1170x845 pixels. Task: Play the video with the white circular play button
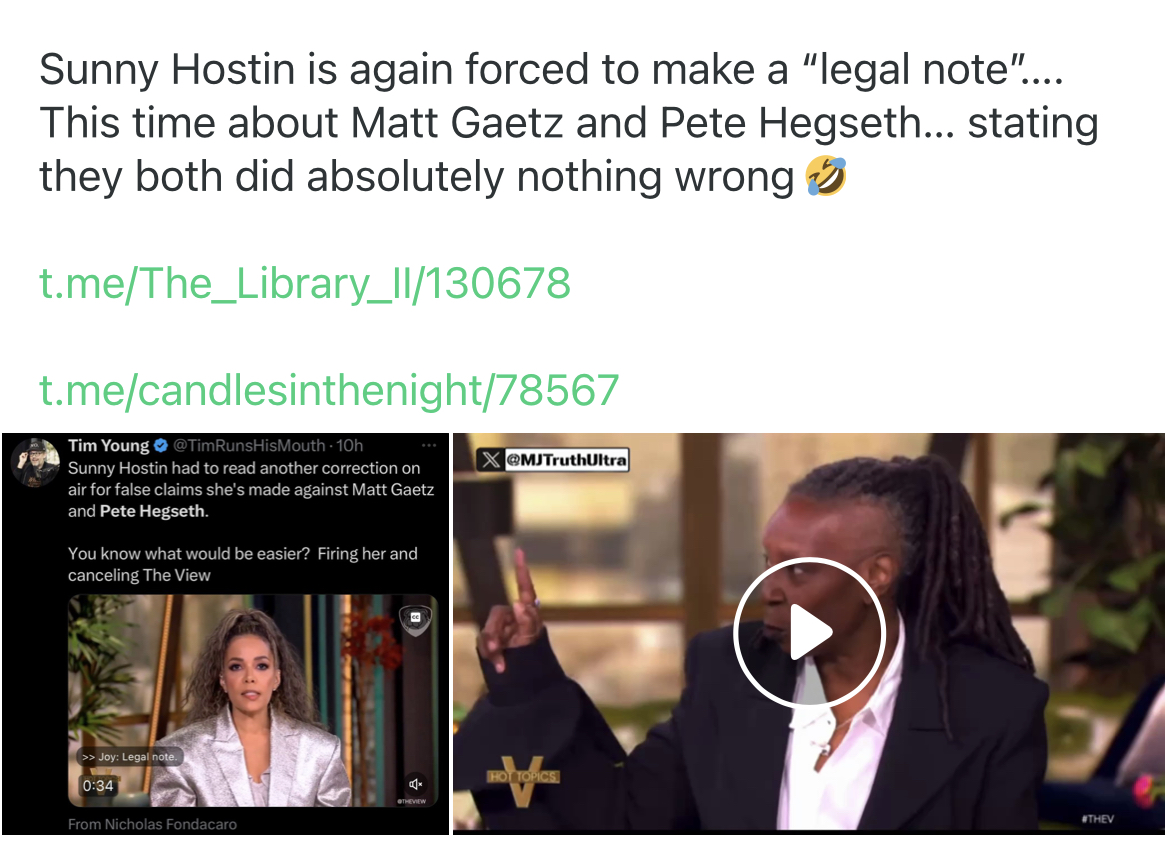pyautogui.click(x=809, y=632)
